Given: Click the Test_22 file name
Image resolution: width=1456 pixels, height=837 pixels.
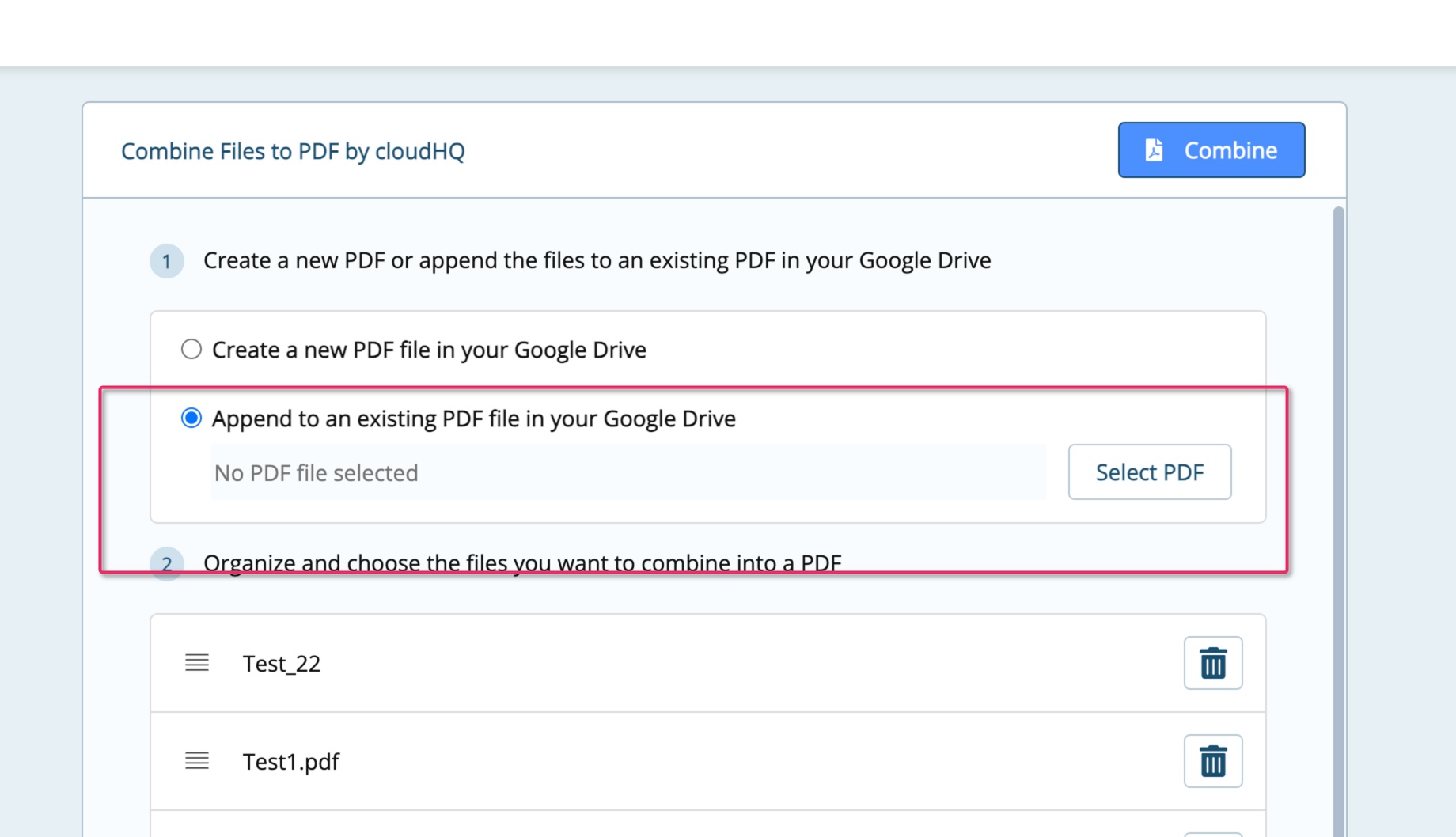Looking at the screenshot, I should point(281,664).
